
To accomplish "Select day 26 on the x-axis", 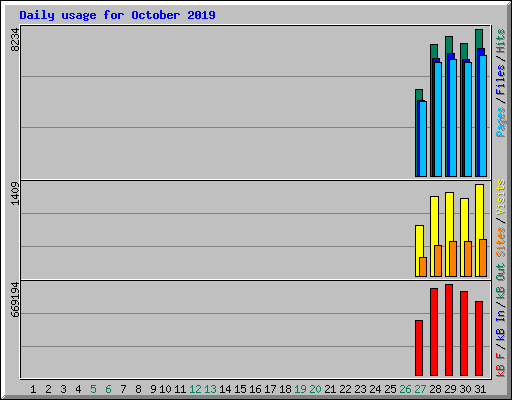I will [x=405, y=389].
